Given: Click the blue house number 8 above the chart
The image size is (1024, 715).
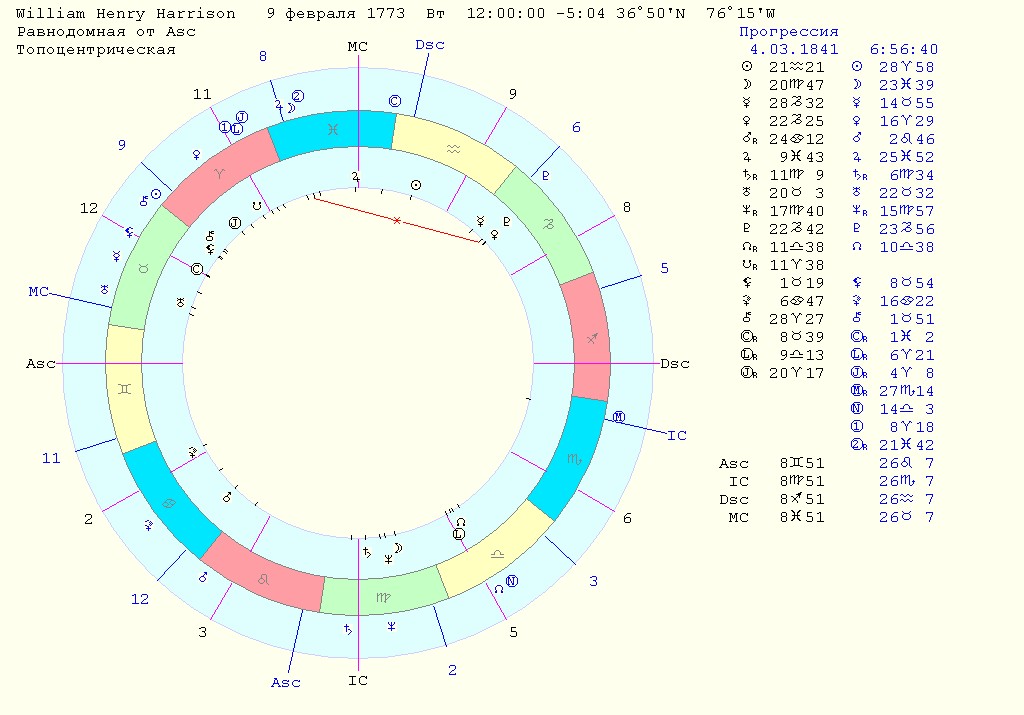Looking at the screenshot, I should coord(263,56).
